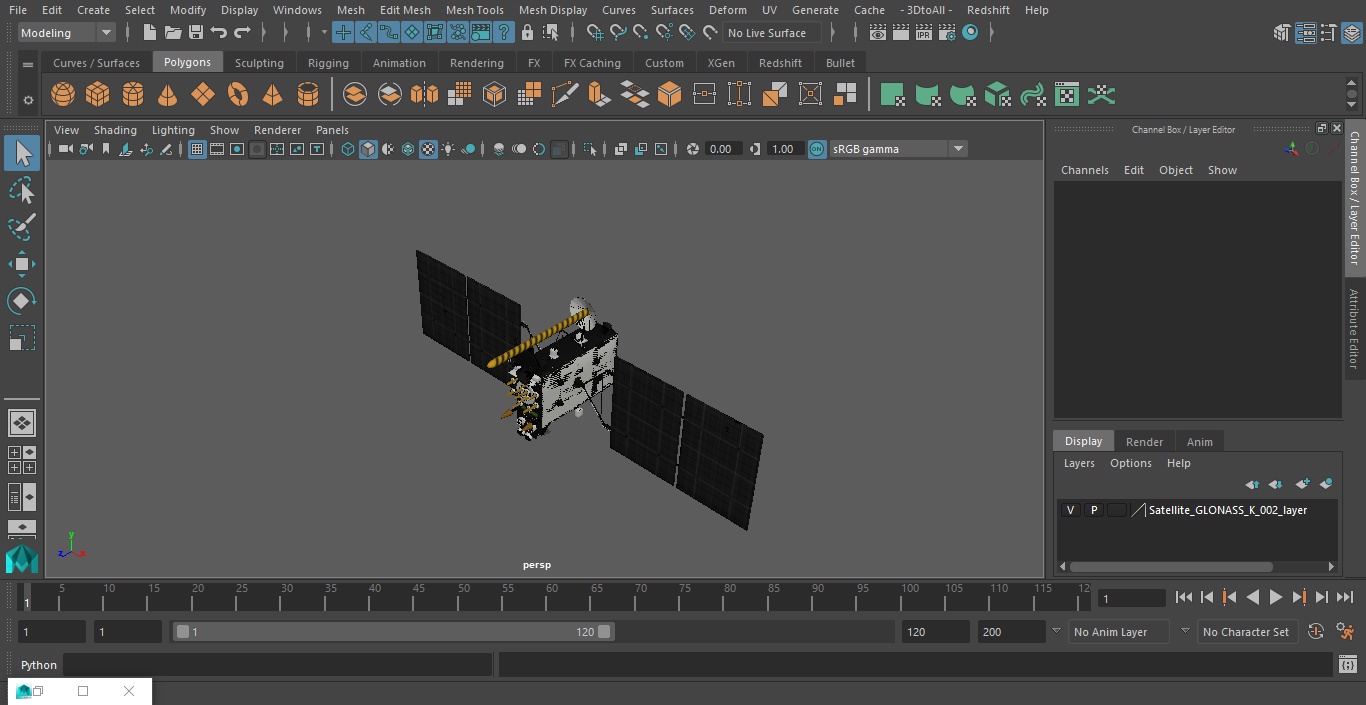The image size is (1366, 705).
Task: Toggle textured display in the viewport
Action: [428, 149]
